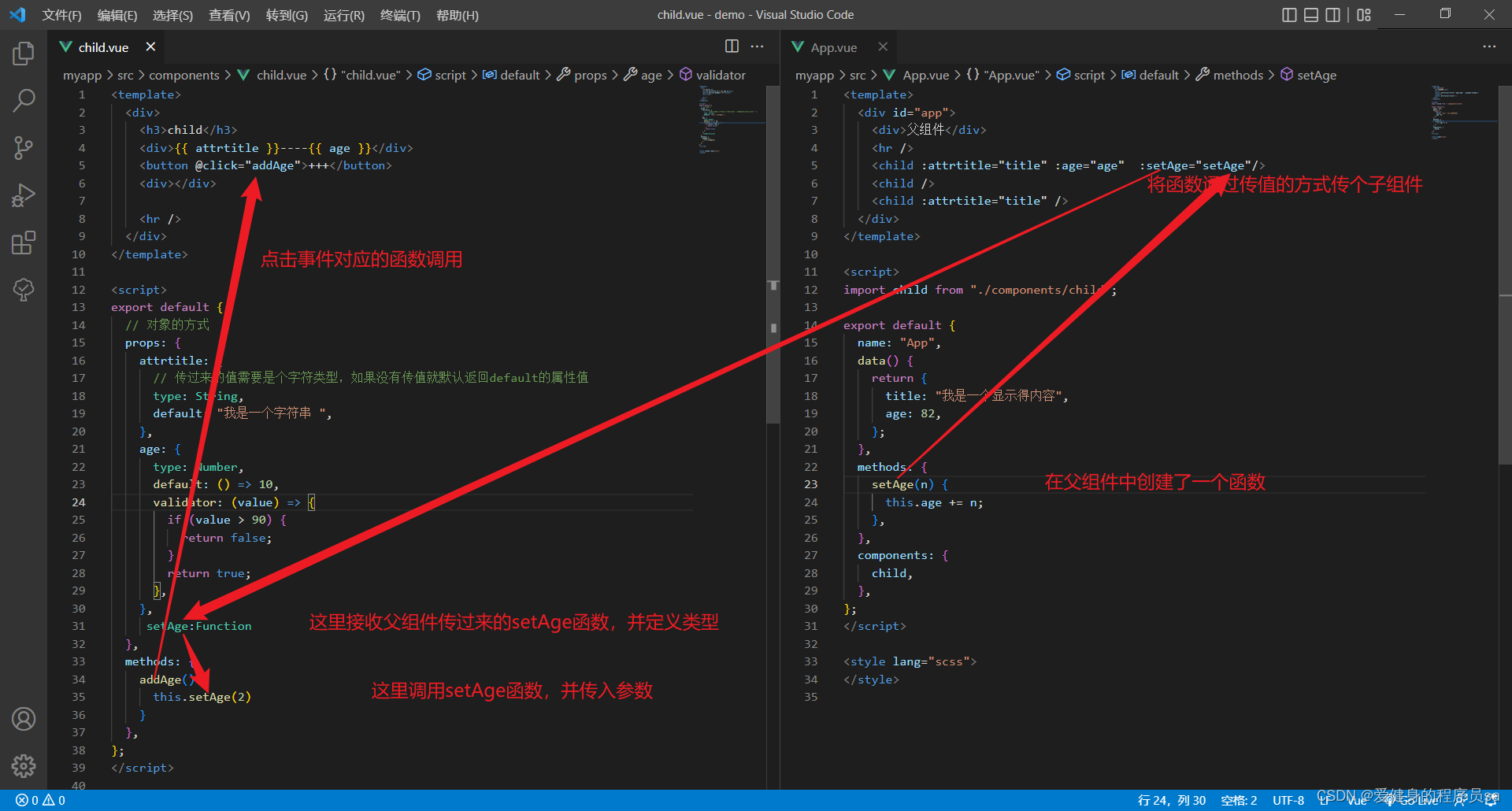Open the 查看(V) menu
Image resolution: width=1512 pixels, height=811 pixels.
coord(229,15)
